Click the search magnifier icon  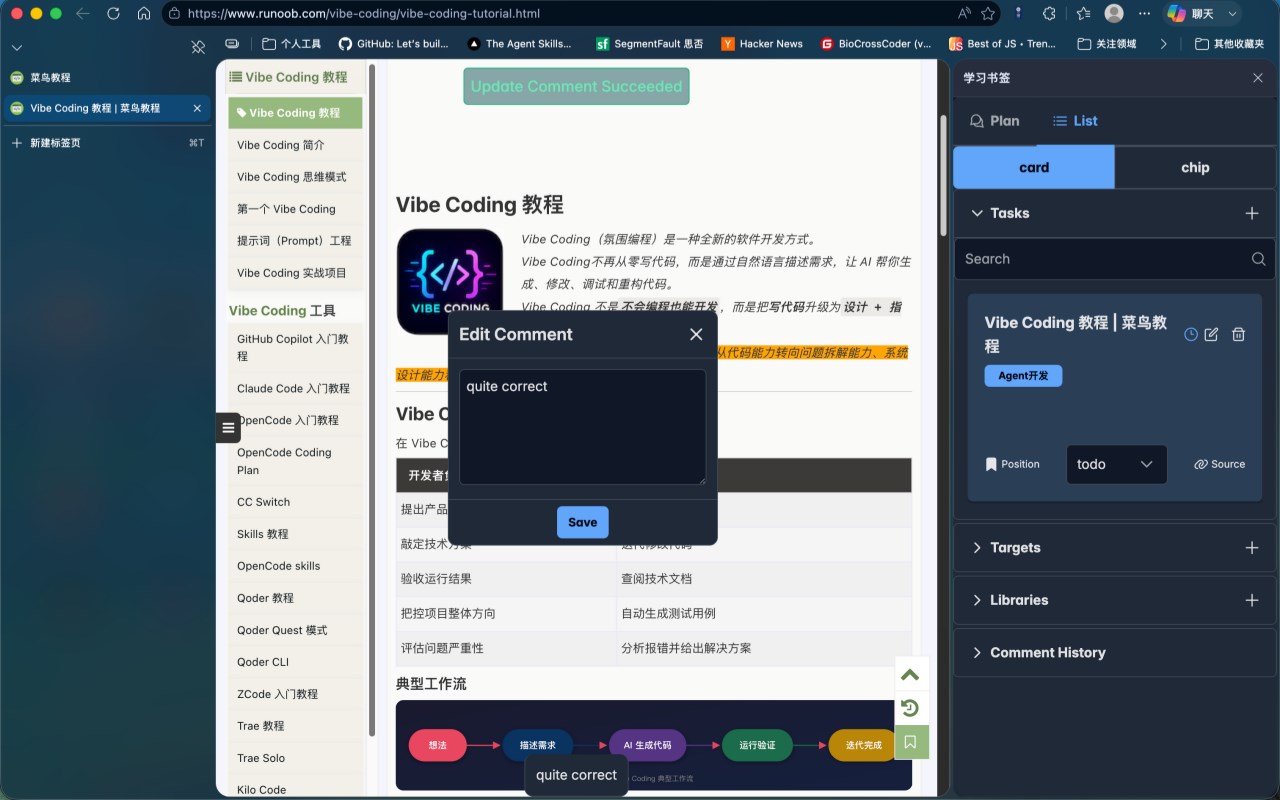click(x=1258, y=259)
